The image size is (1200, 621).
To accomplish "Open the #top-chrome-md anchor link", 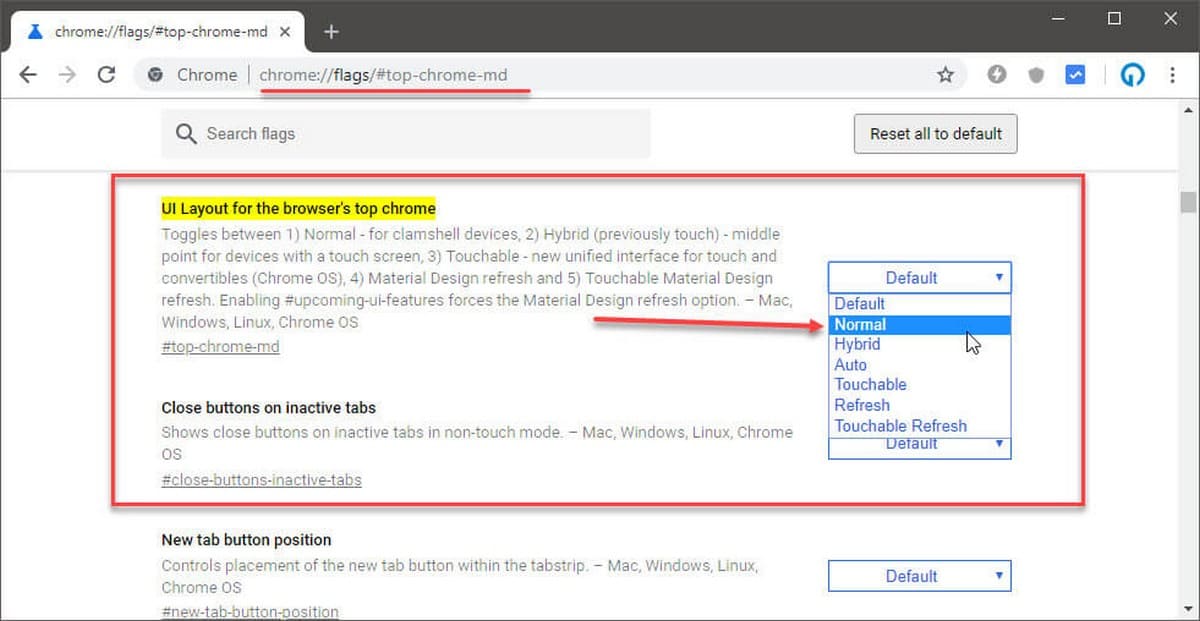I will [220, 347].
